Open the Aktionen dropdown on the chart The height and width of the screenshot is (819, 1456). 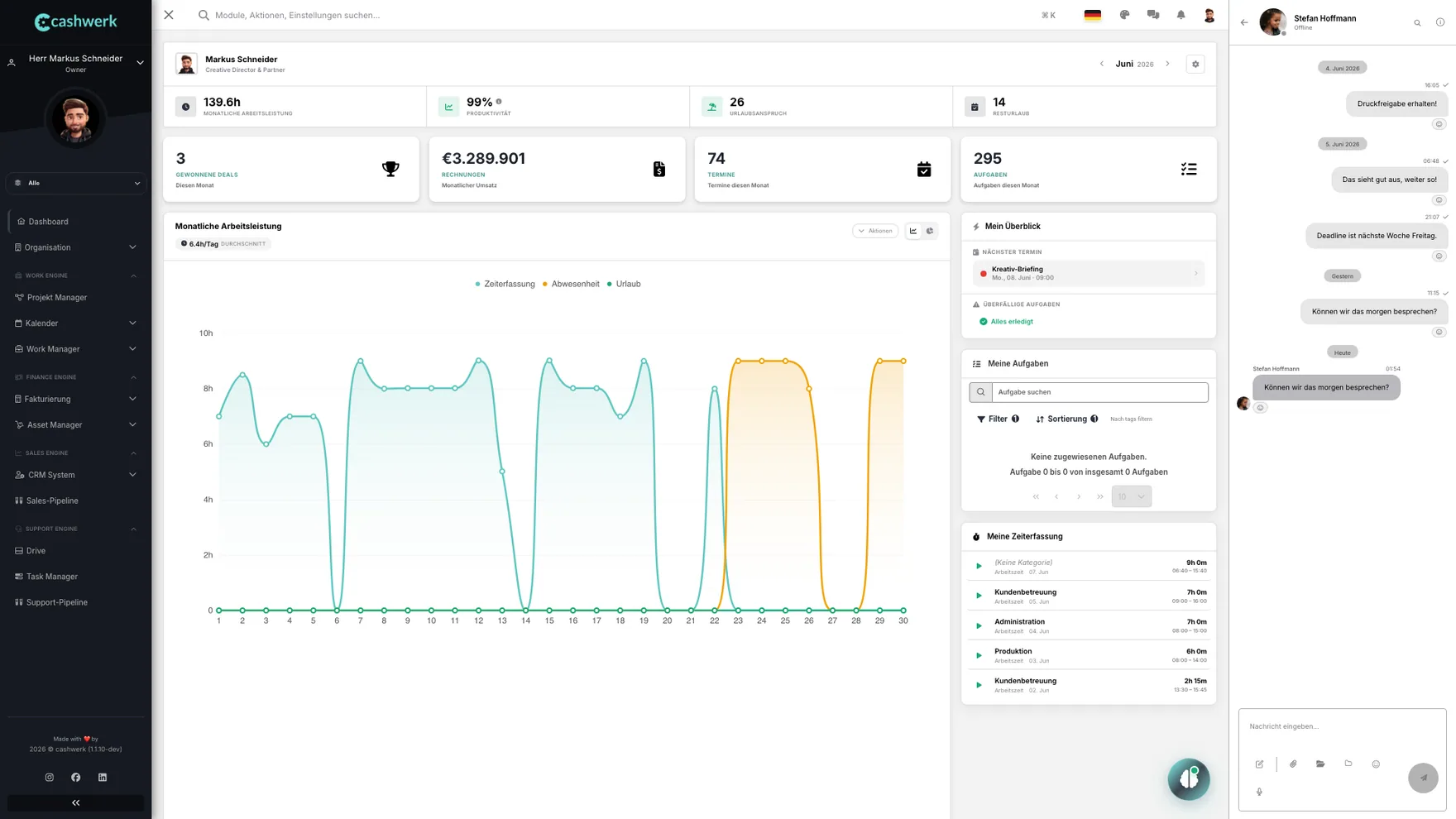[x=875, y=231]
